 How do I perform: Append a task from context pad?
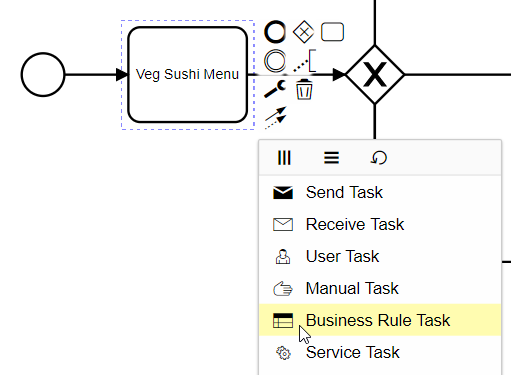click(x=332, y=32)
